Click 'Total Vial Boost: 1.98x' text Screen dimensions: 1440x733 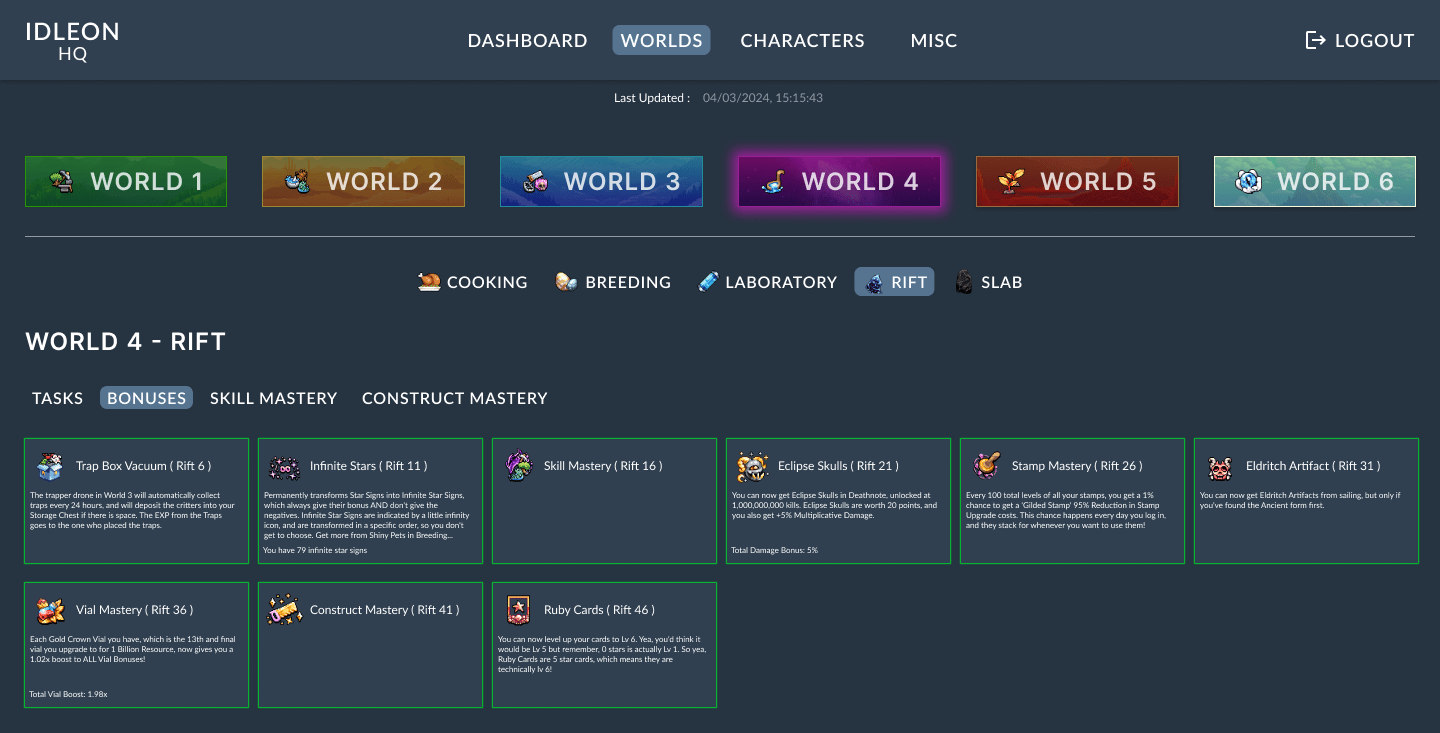[70, 694]
